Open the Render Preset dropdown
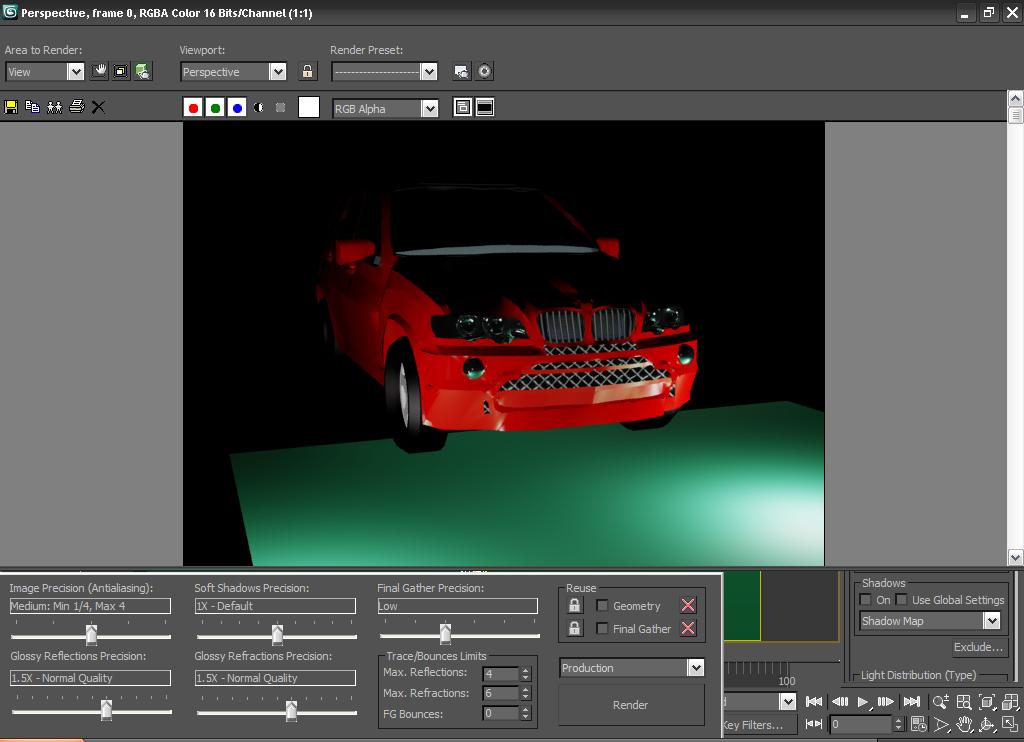 385,72
